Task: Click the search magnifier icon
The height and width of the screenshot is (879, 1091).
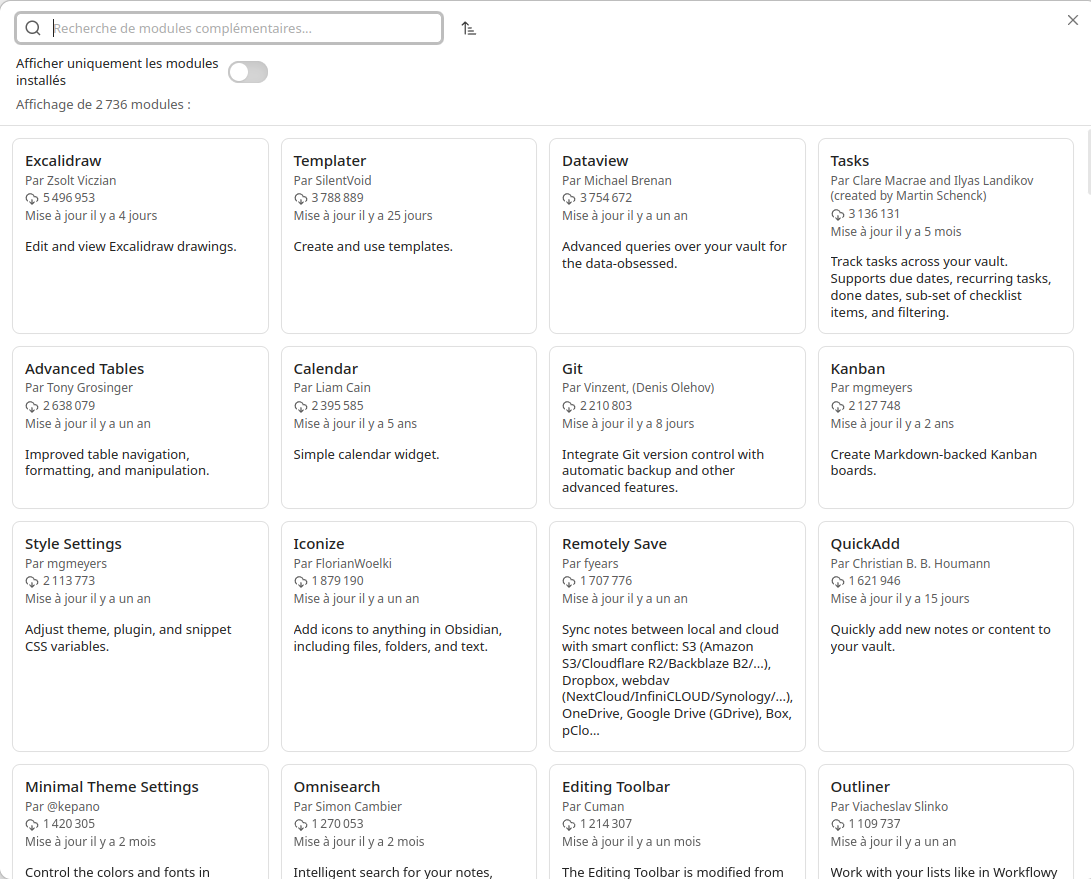Action: tap(33, 28)
